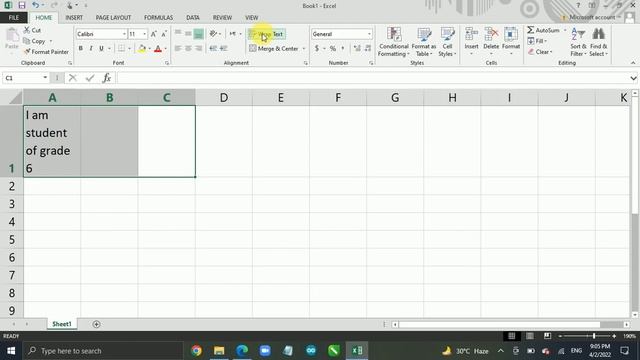Switch to the REVIEW tab
This screenshot has height=360, width=640.
coord(222,18)
